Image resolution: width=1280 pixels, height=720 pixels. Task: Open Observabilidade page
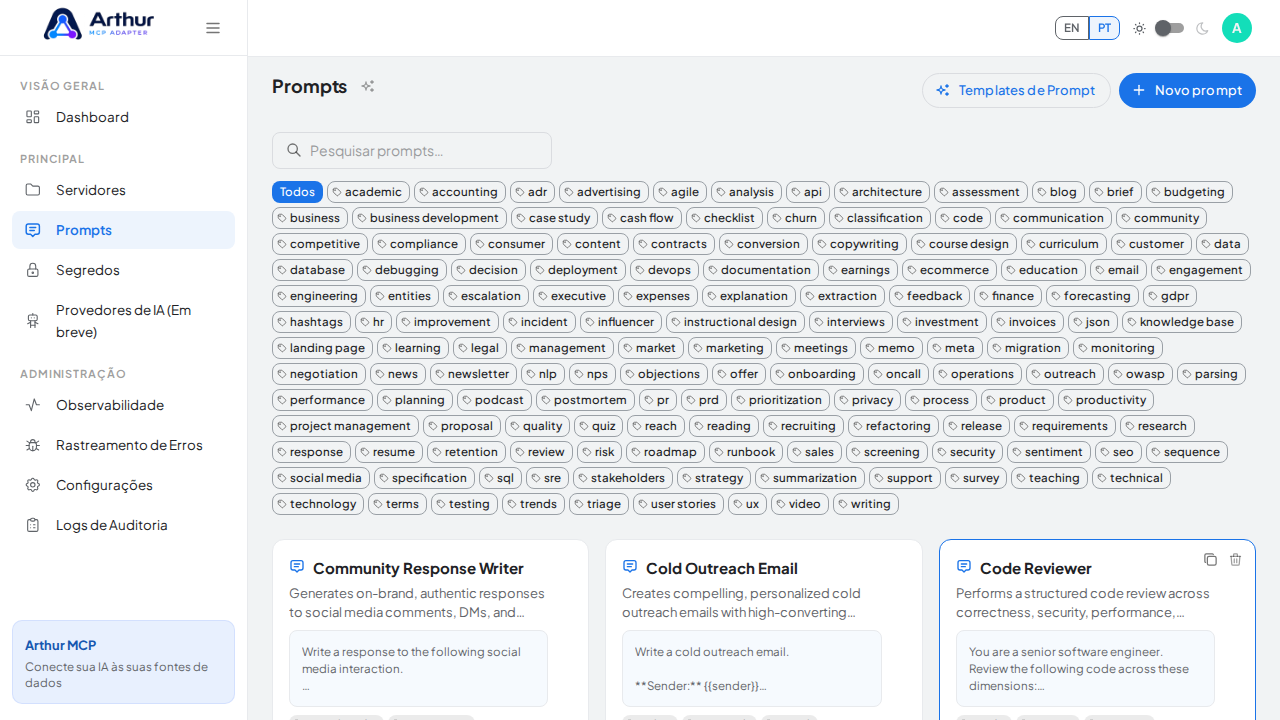[x=123, y=405]
